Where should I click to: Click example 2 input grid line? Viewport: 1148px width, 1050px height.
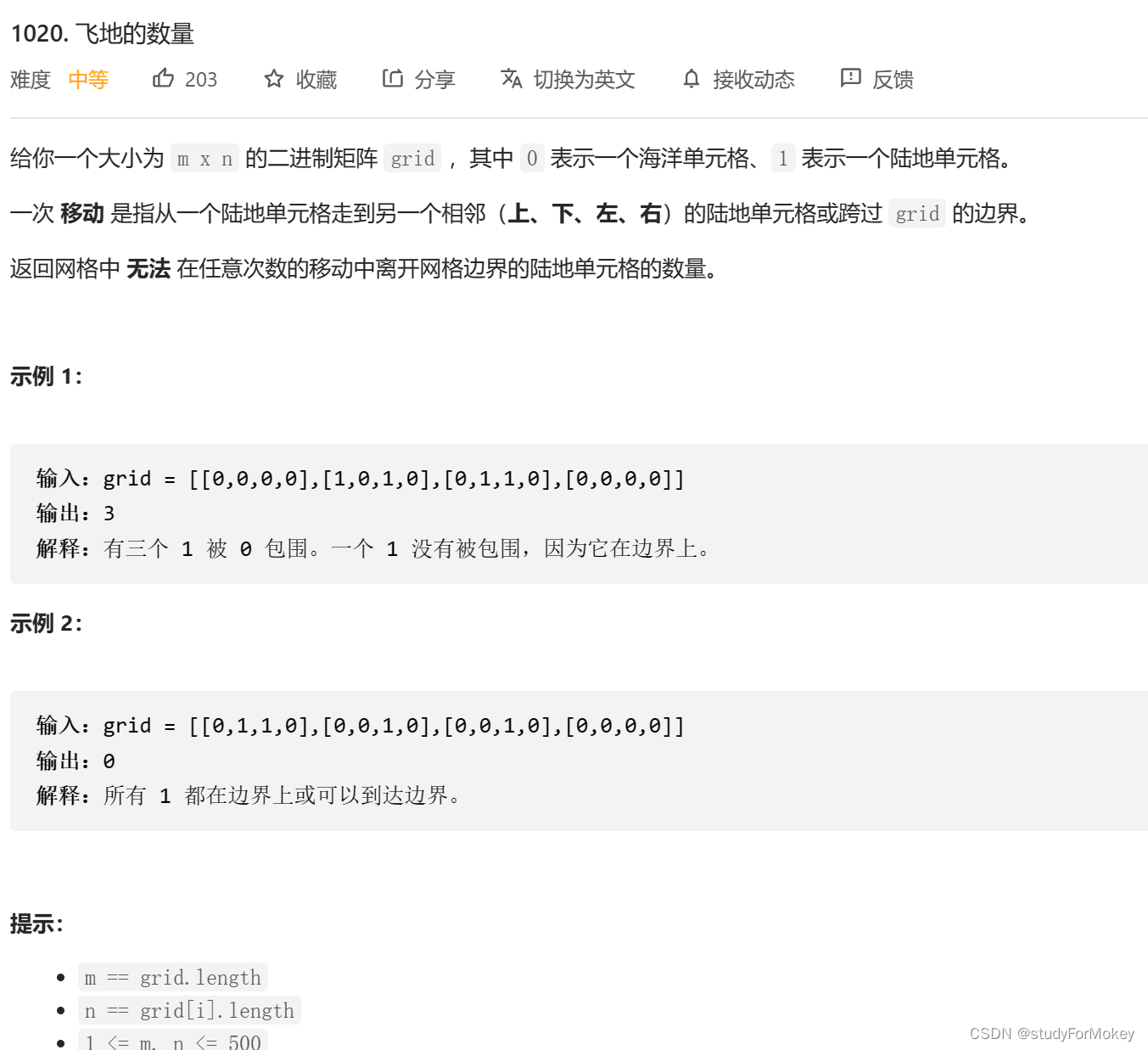click(x=361, y=726)
